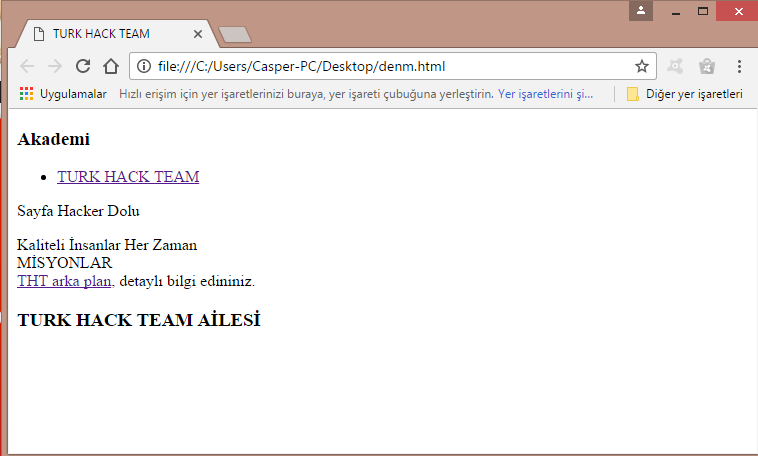The image size is (758, 456).
Task: Click the MİSYONLAR text
Action: (64, 263)
